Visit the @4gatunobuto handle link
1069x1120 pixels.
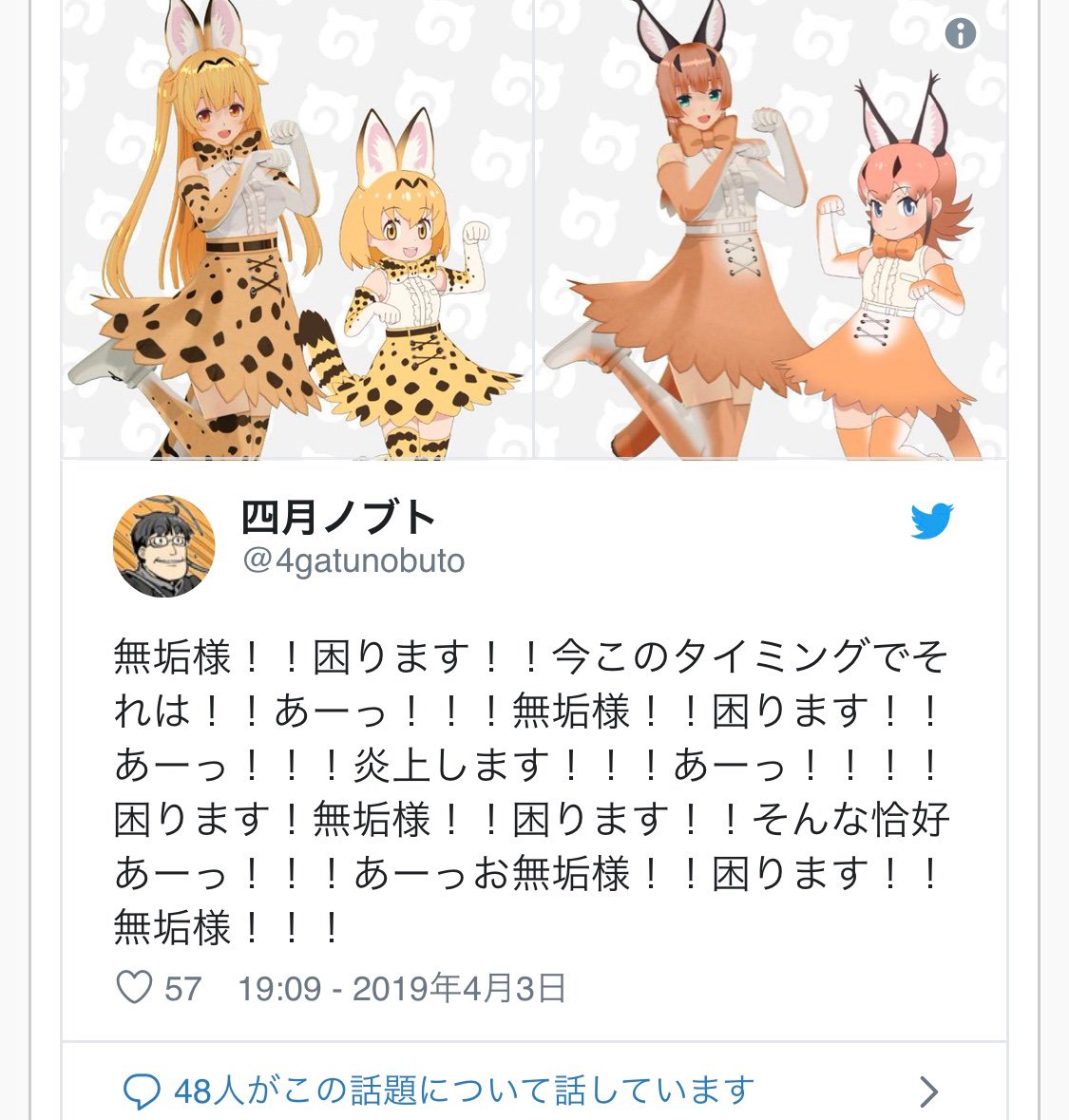tap(353, 561)
